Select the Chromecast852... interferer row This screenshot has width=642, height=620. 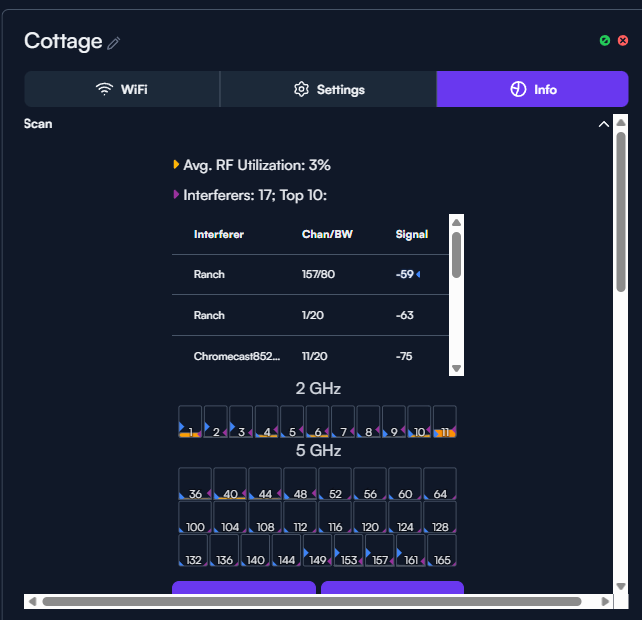310,356
